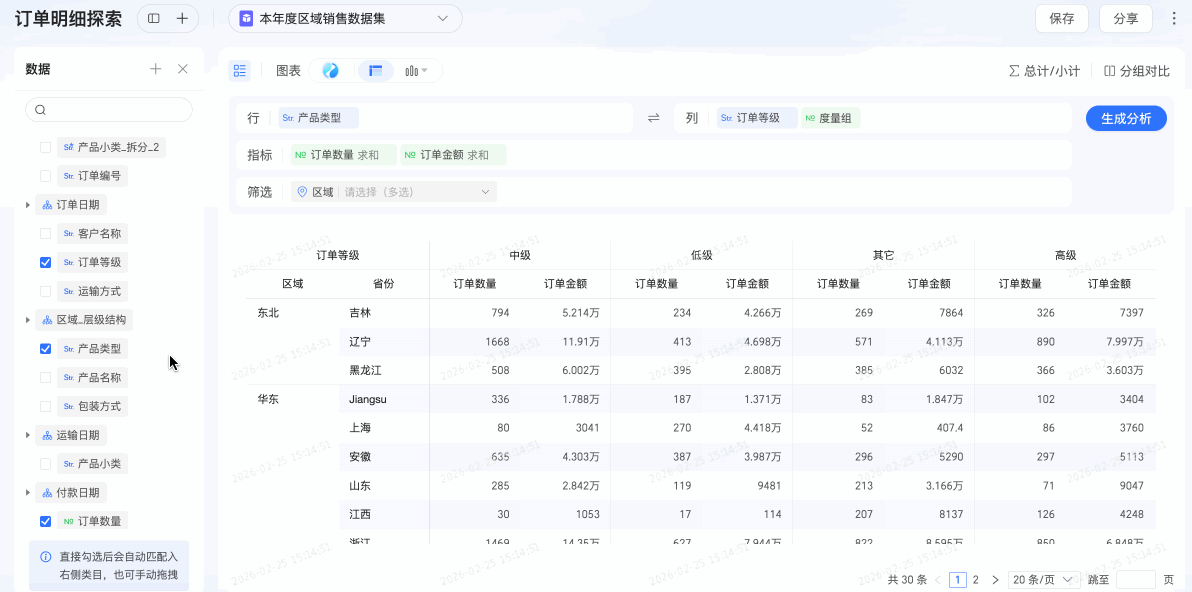Expand the 区域_层级结构 tree node
The image size is (1192, 592).
click(28, 320)
